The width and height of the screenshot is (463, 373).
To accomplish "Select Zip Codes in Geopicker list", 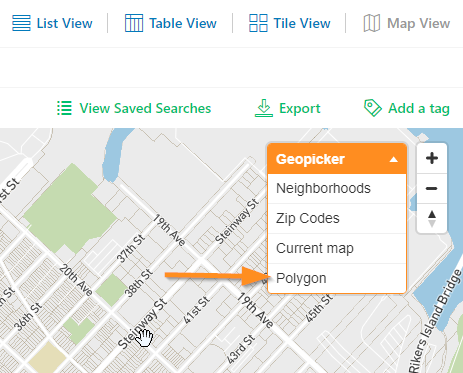I will [x=337, y=218].
